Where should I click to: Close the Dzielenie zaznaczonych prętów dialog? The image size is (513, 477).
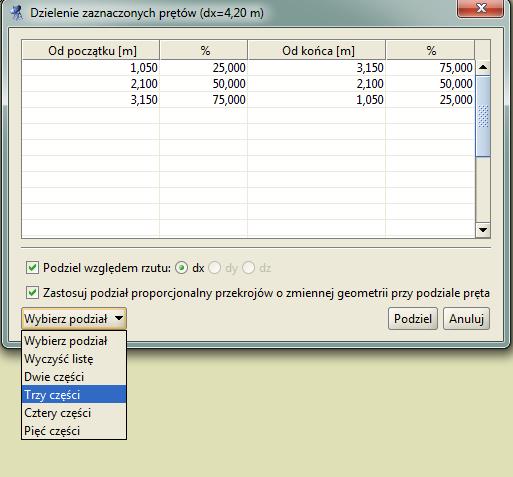pyautogui.click(x=481, y=8)
